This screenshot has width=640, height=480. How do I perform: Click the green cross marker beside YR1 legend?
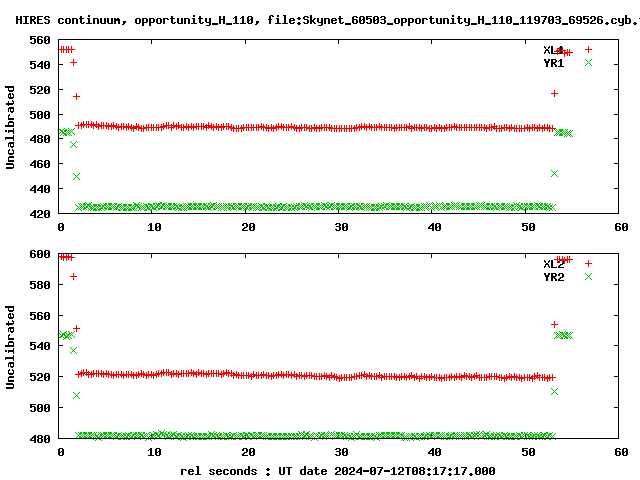(x=588, y=62)
